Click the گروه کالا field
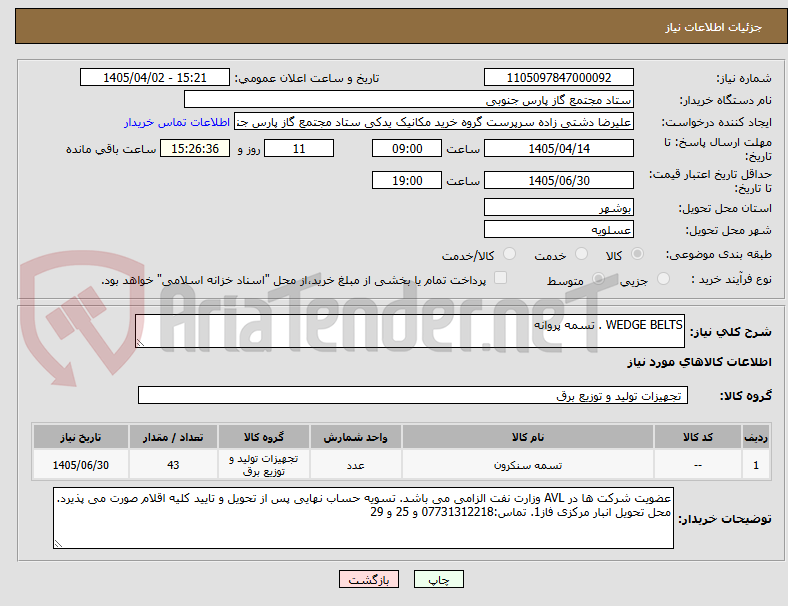The width and height of the screenshot is (788, 606). (413, 395)
